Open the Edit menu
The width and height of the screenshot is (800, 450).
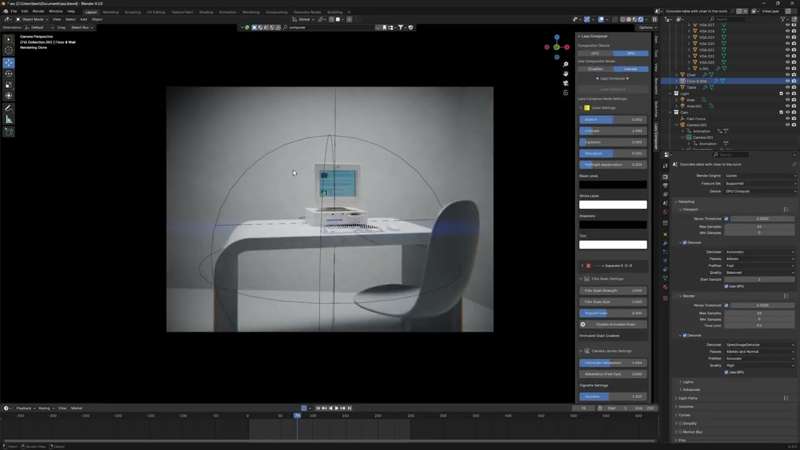(x=24, y=11)
